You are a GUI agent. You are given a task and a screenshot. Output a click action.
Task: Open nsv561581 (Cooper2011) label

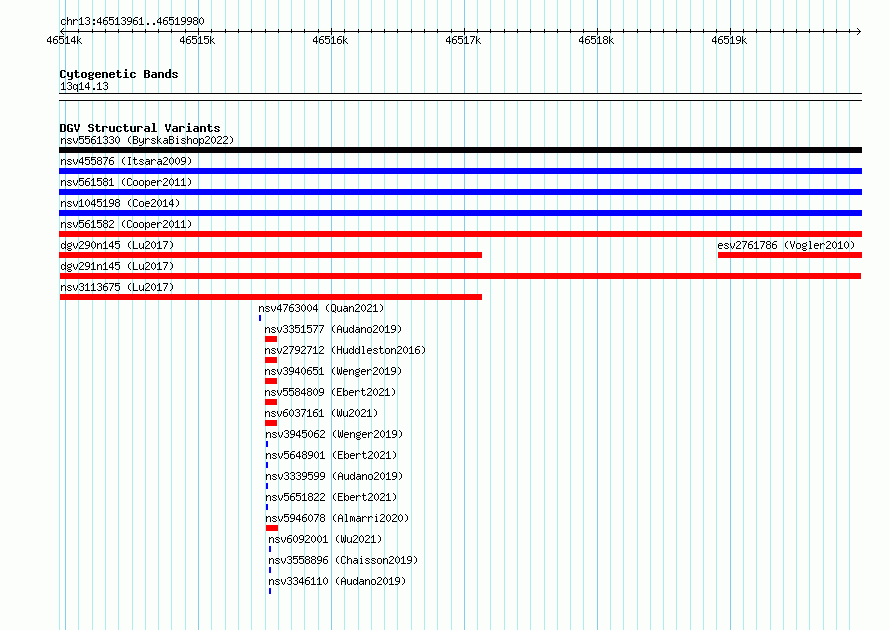click(126, 182)
